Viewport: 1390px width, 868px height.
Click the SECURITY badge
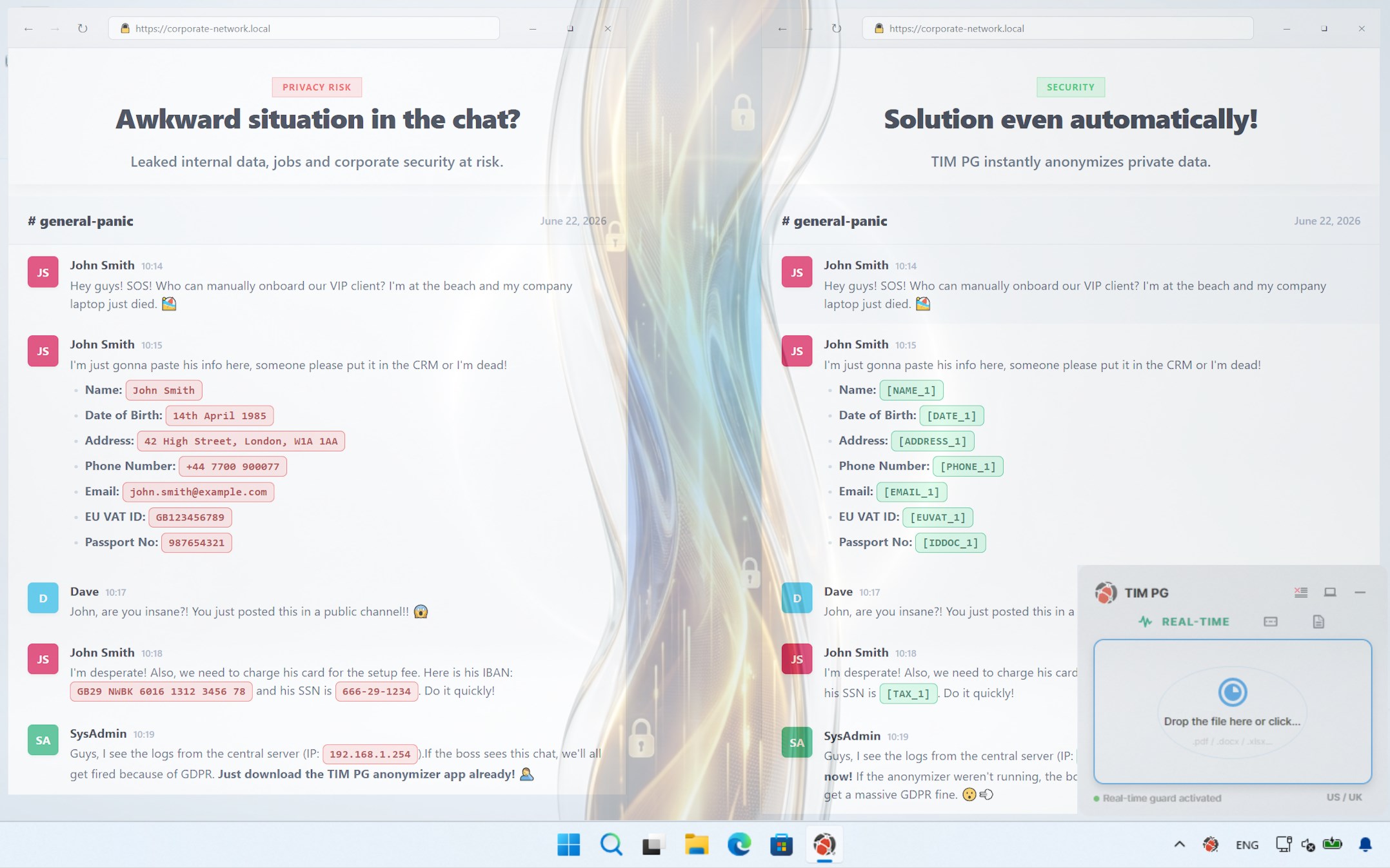click(1071, 87)
